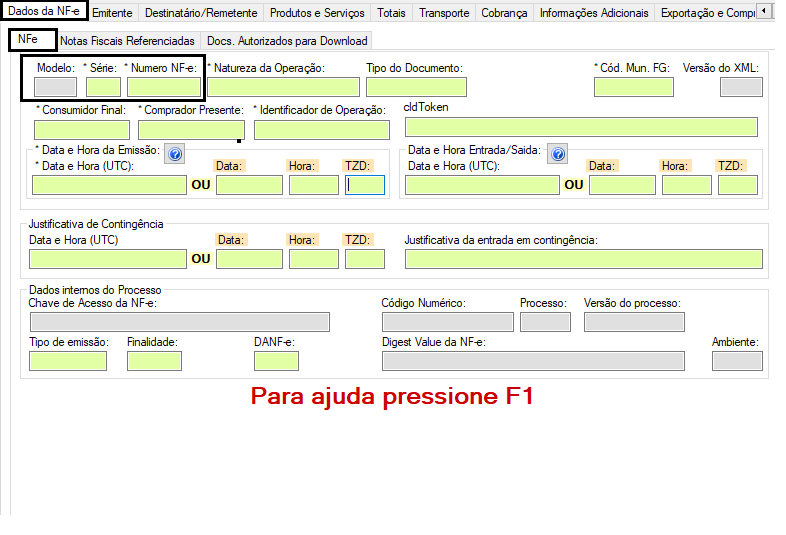
Task: Click Justificativa da entrada em contingência field
Action: [x=583, y=259]
